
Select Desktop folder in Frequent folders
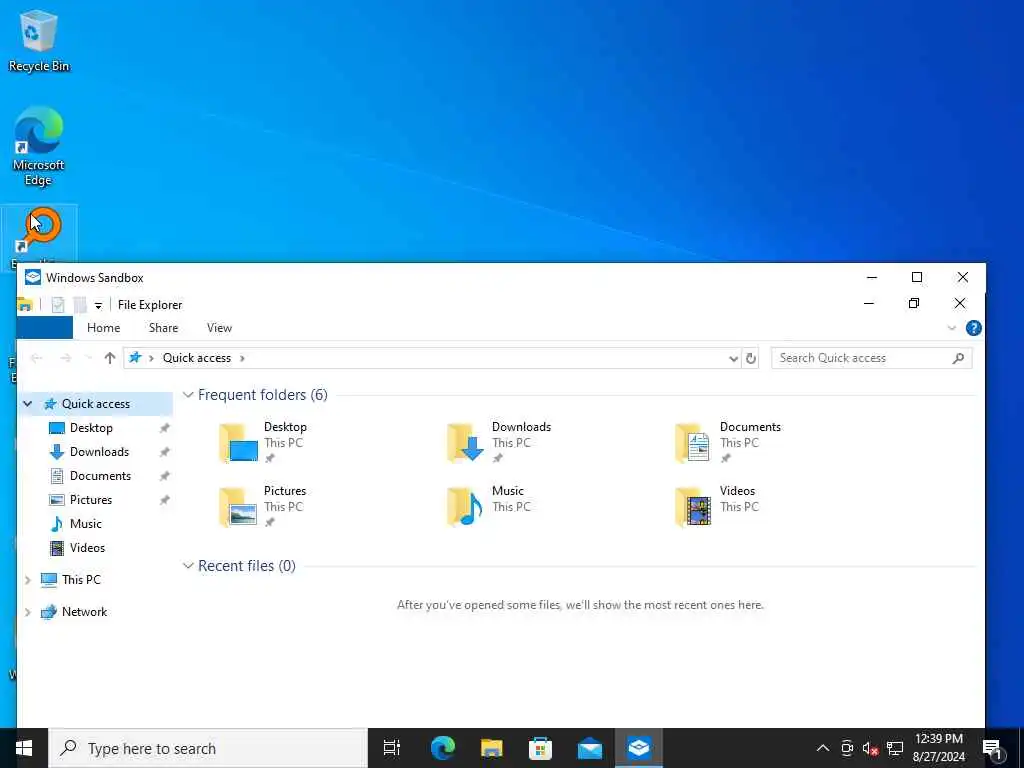point(263,443)
